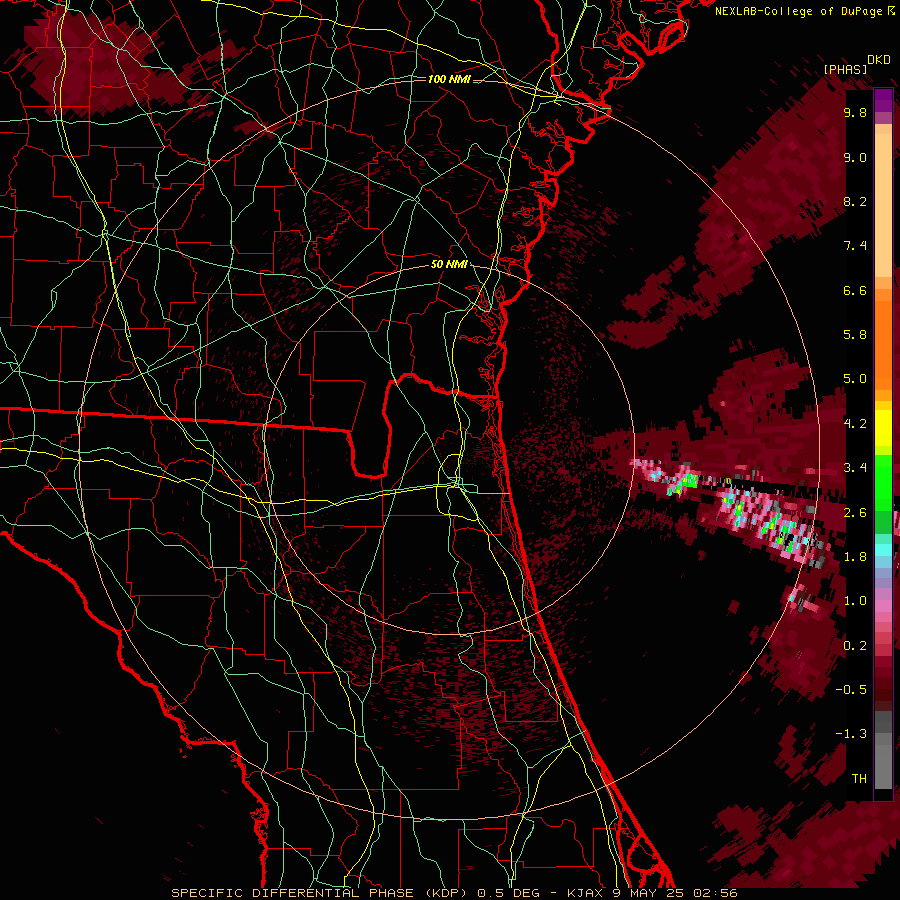Click the 7.4 value on color scale
Image resolution: width=900 pixels, height=900 pixels.
855,246
